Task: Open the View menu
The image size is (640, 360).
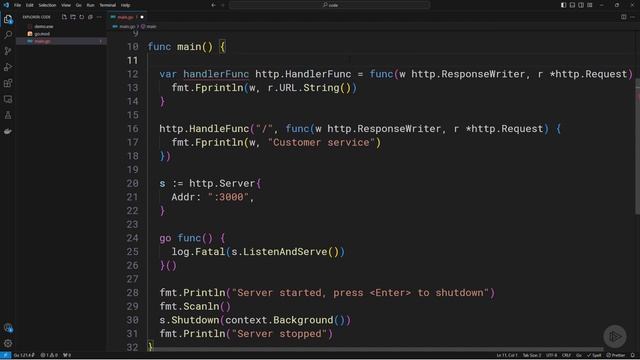Action: click(x=66, y=5)
